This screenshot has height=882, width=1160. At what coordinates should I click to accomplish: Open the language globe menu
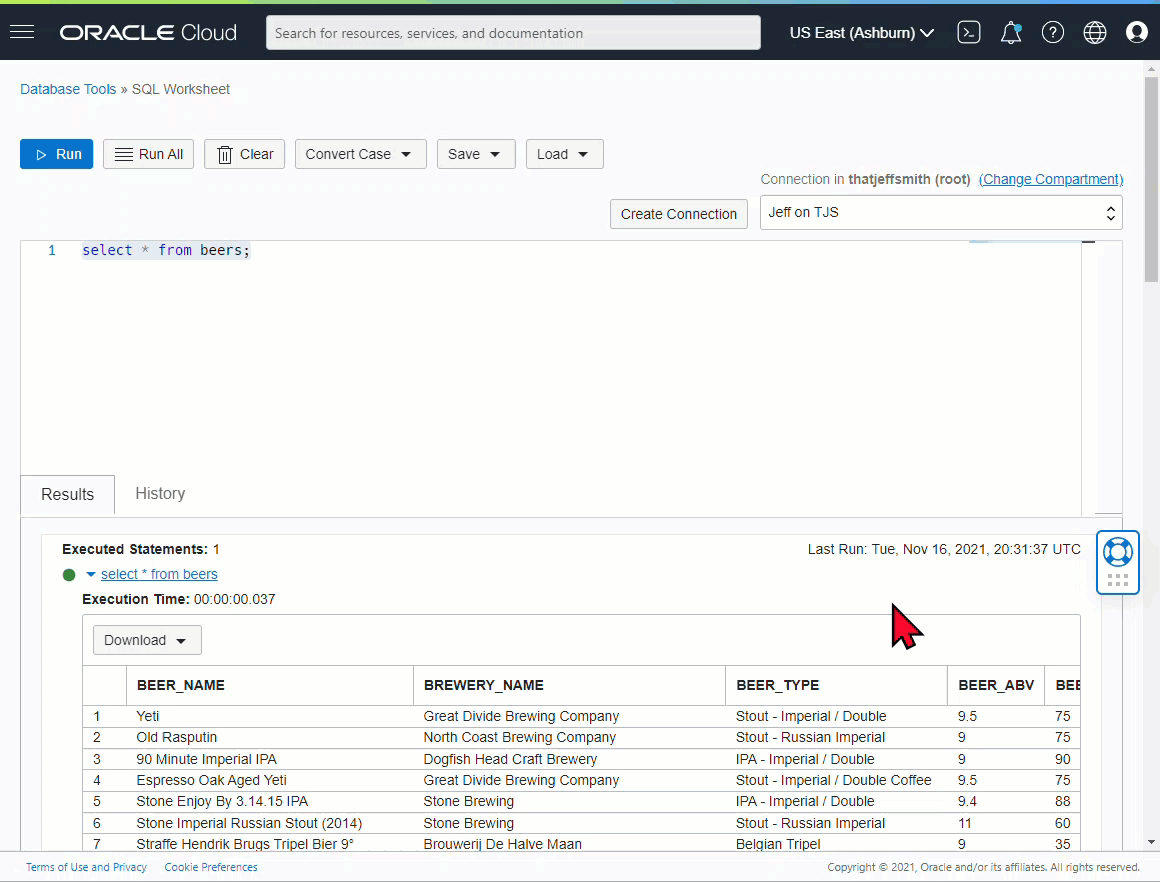1095,33
